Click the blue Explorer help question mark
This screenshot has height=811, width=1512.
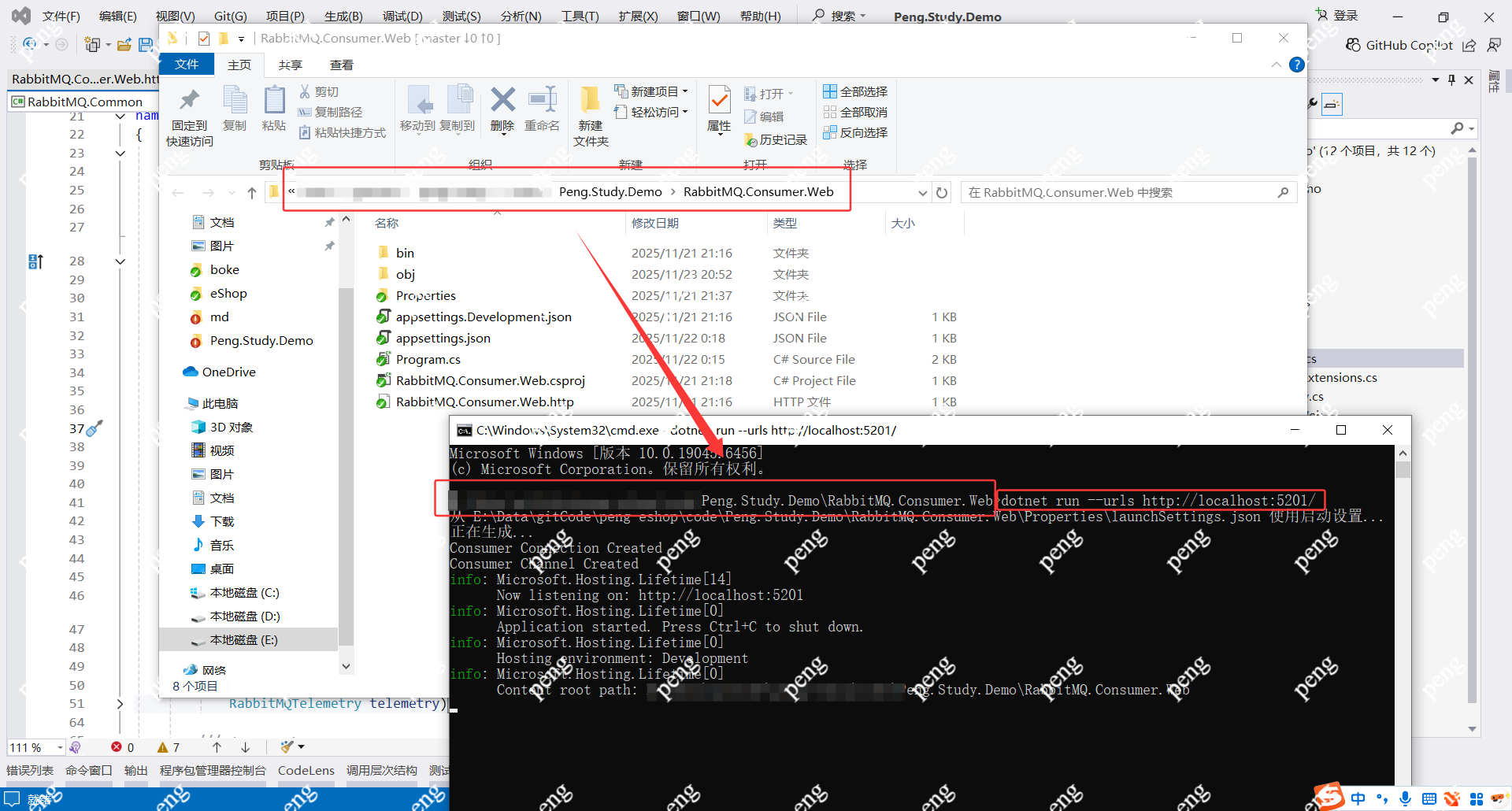(1297, 65)
